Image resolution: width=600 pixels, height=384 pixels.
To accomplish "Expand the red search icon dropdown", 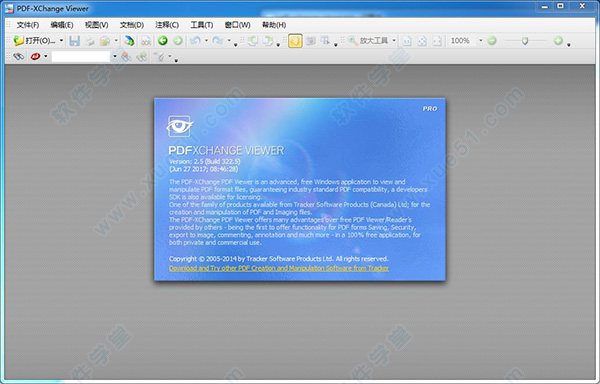I will pyautogui.click(x=46, y=57).
